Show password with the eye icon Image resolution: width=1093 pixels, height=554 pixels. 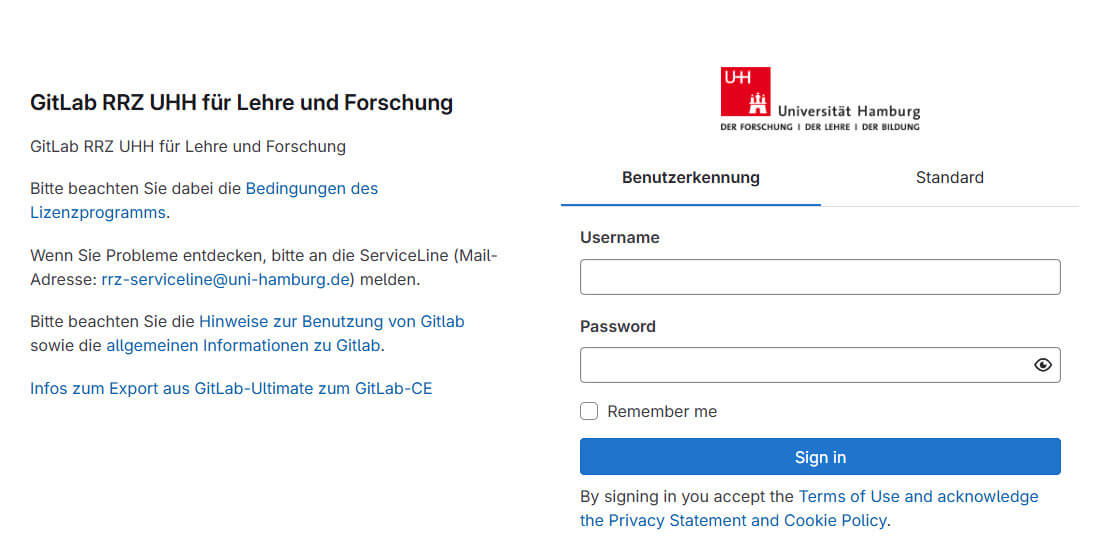pyautogui.click(x=1043, y=365)
